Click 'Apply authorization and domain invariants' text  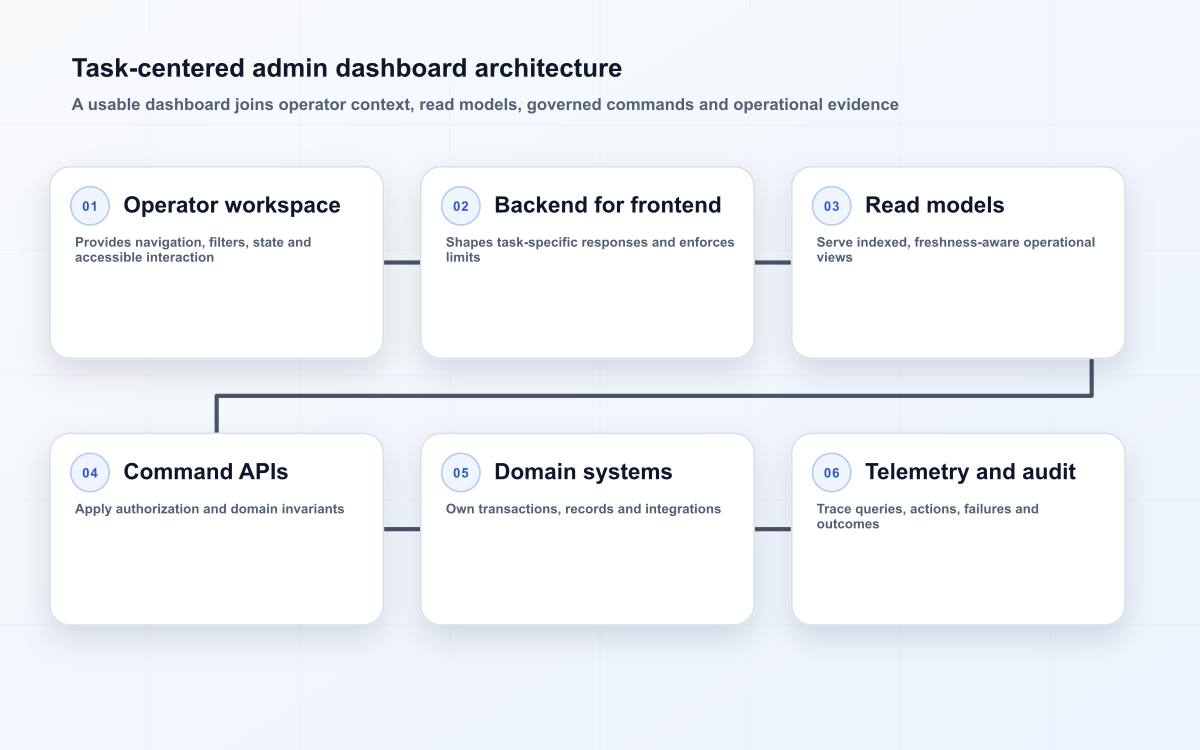tap(210, 509)
